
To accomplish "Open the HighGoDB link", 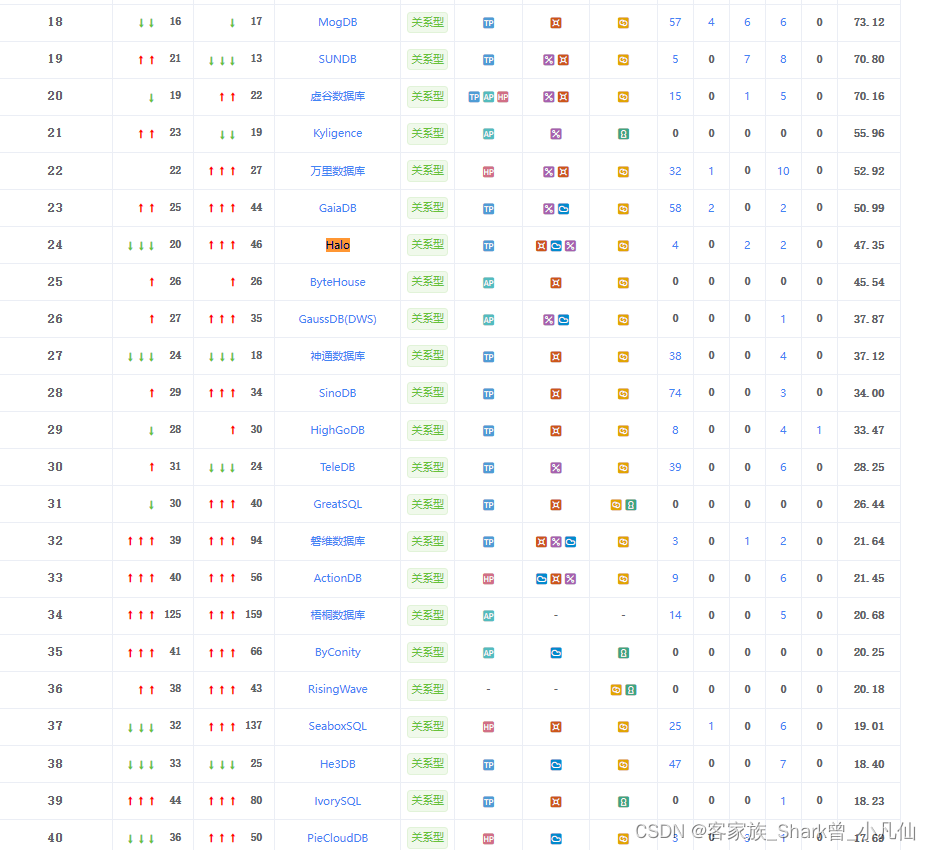I will pos(337,430).
